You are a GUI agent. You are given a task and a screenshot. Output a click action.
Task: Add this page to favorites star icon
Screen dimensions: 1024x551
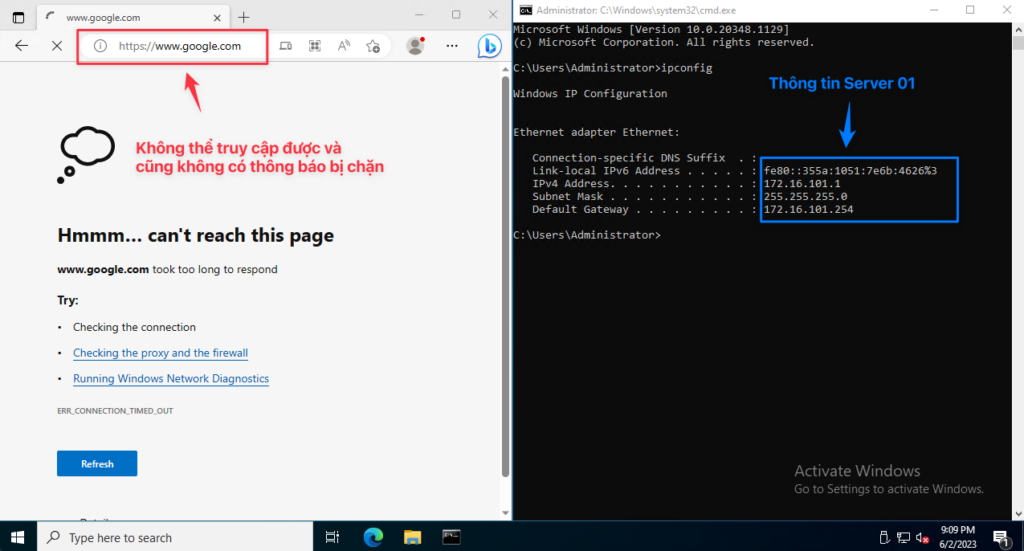[x=373, y=46]
